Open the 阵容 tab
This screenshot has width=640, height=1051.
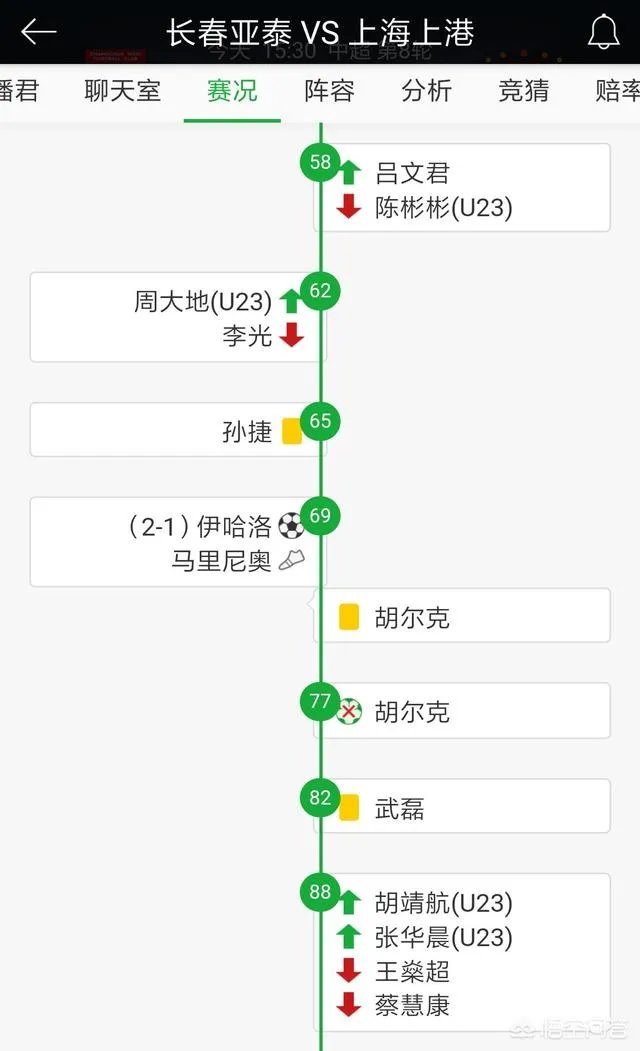[x=328, y=90]
